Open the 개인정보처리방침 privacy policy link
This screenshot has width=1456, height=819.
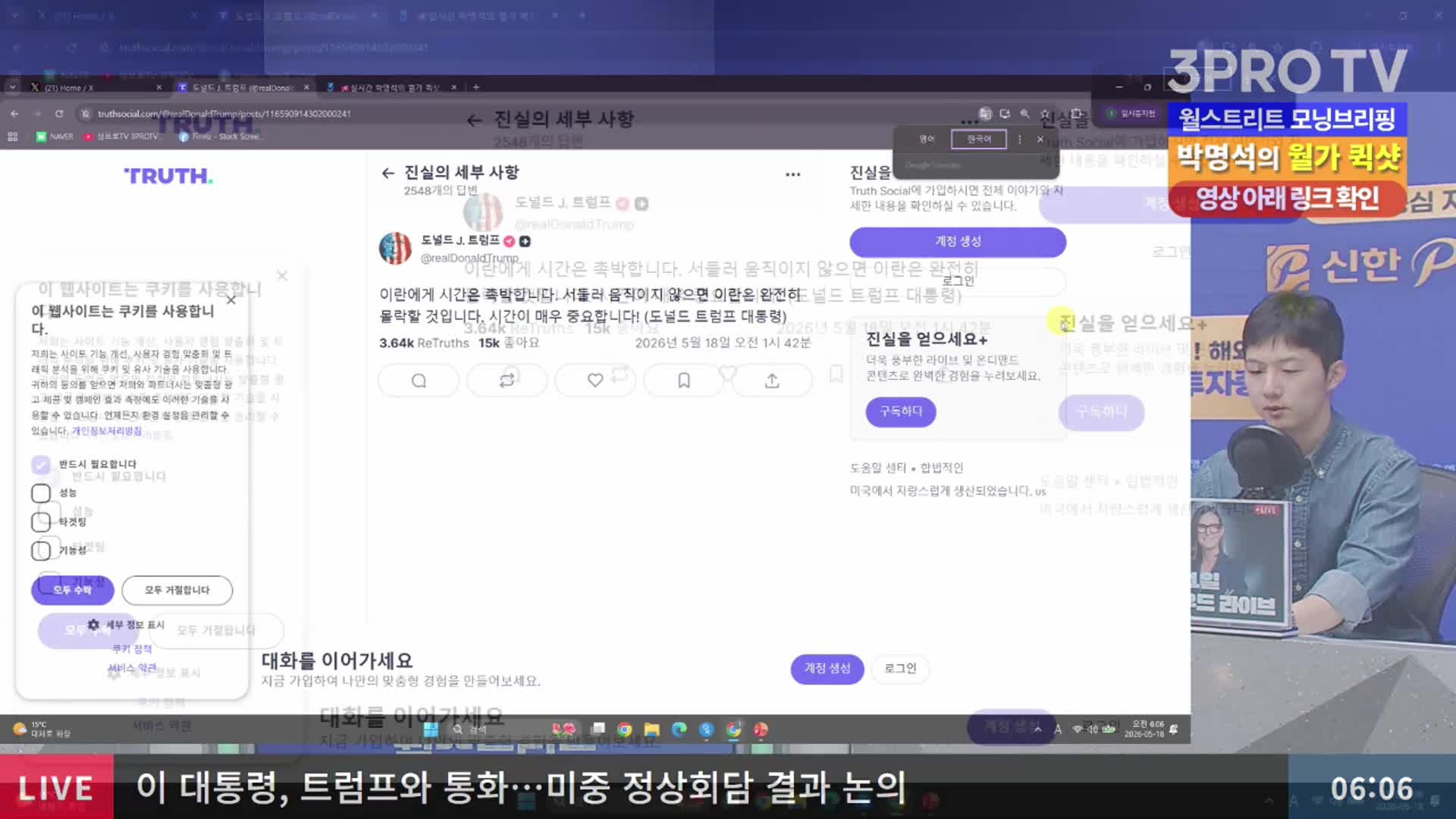107,431
